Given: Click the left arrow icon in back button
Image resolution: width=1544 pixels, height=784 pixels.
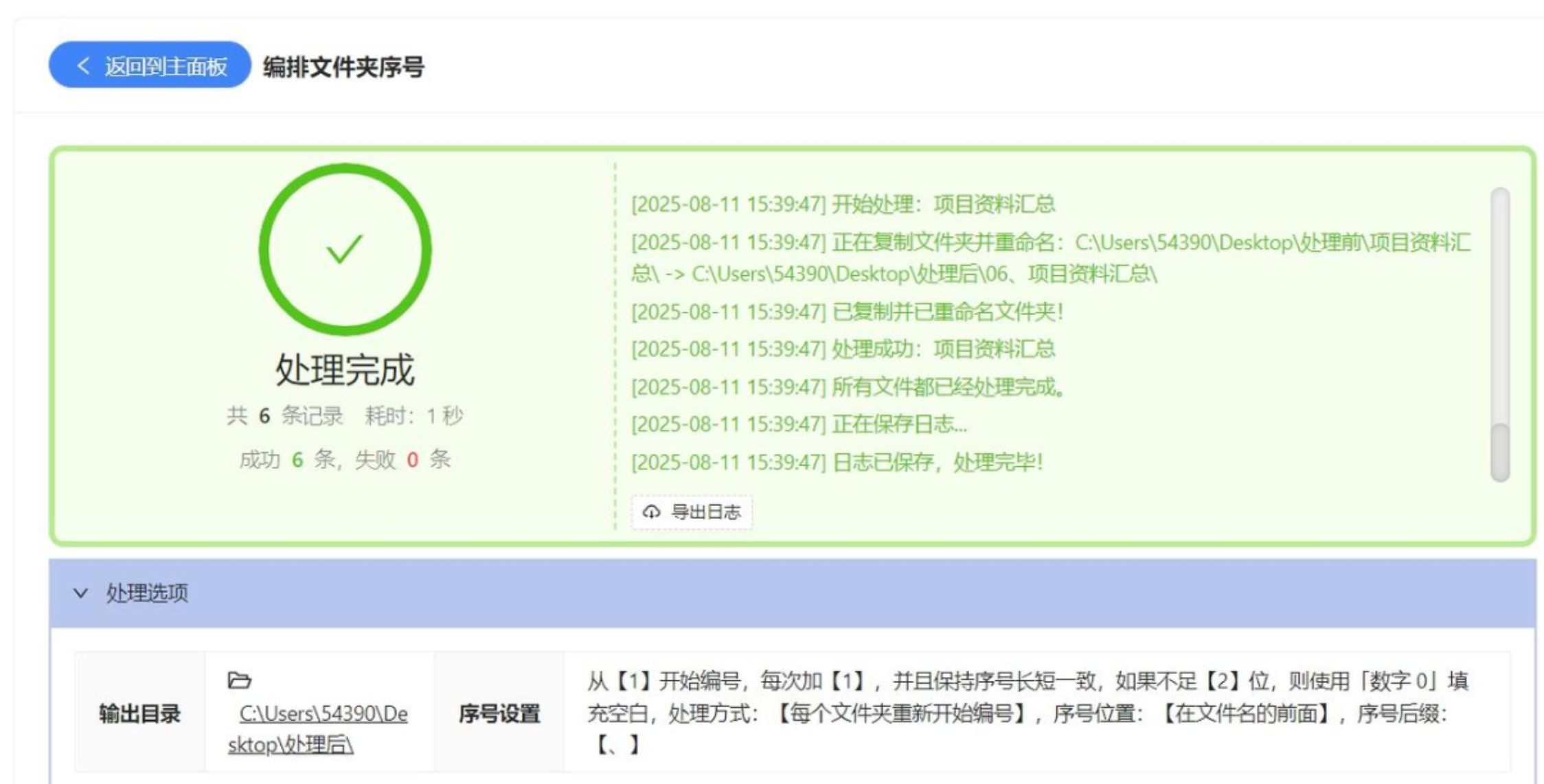Looking at the screenshot, I should pyautogui.click(x=83, y=66).
